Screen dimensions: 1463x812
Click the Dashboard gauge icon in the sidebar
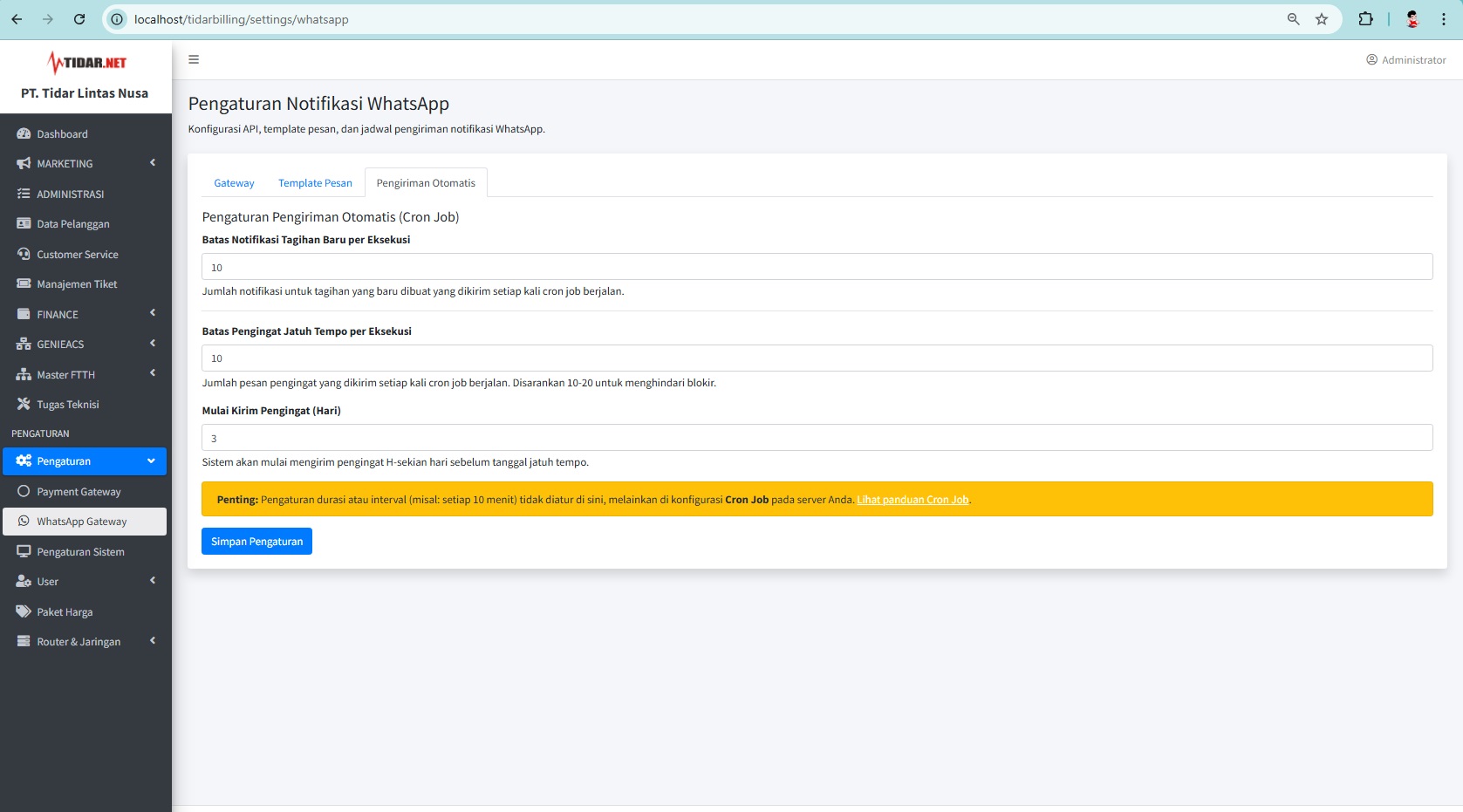24,134
